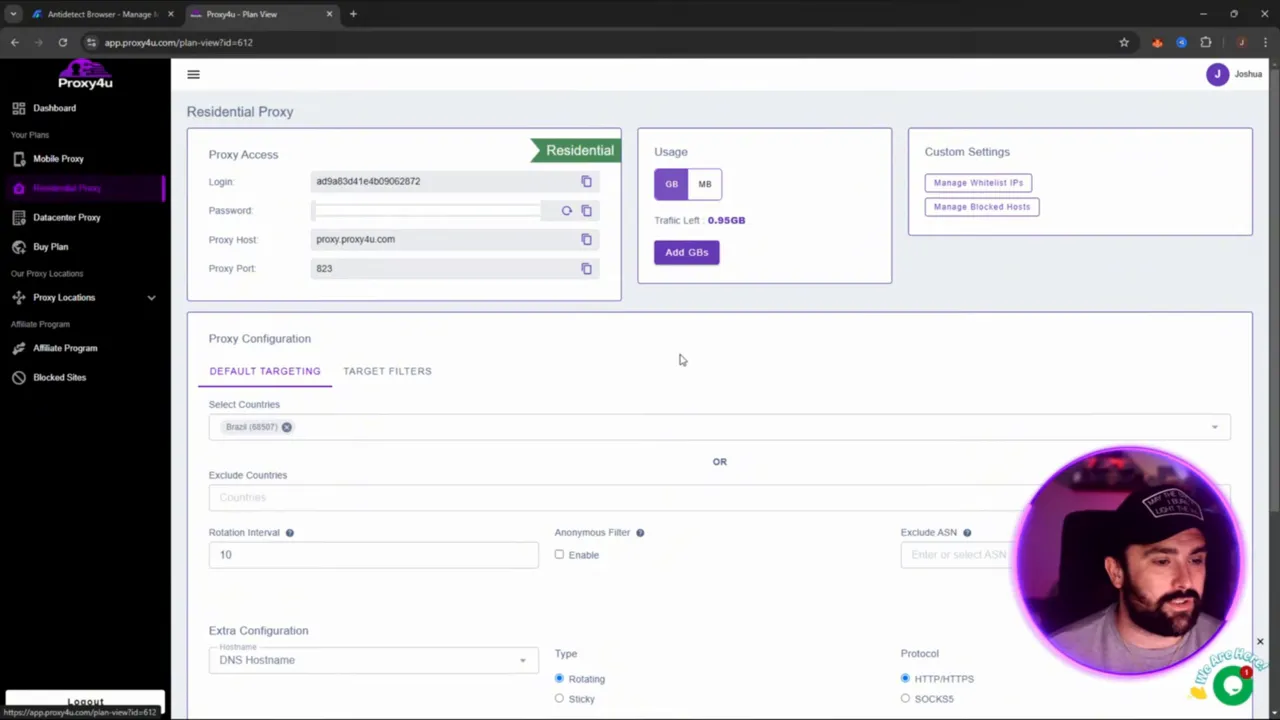
Task: Open the Select Countries dropdown
Action: (x=1214, y=427)
